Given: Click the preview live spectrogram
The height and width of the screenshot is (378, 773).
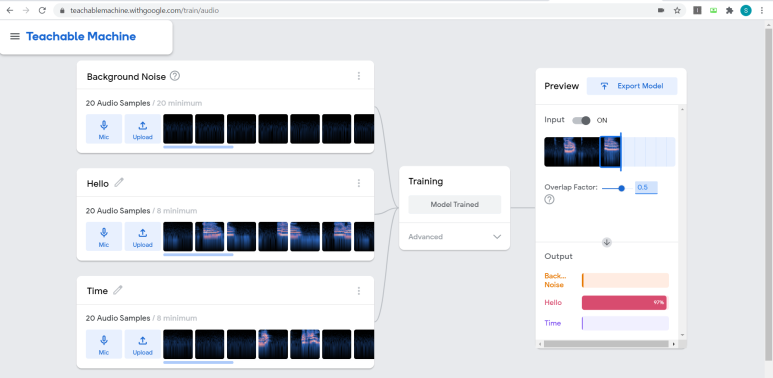Looking at the screenshot, I should [x=609, y=152].
